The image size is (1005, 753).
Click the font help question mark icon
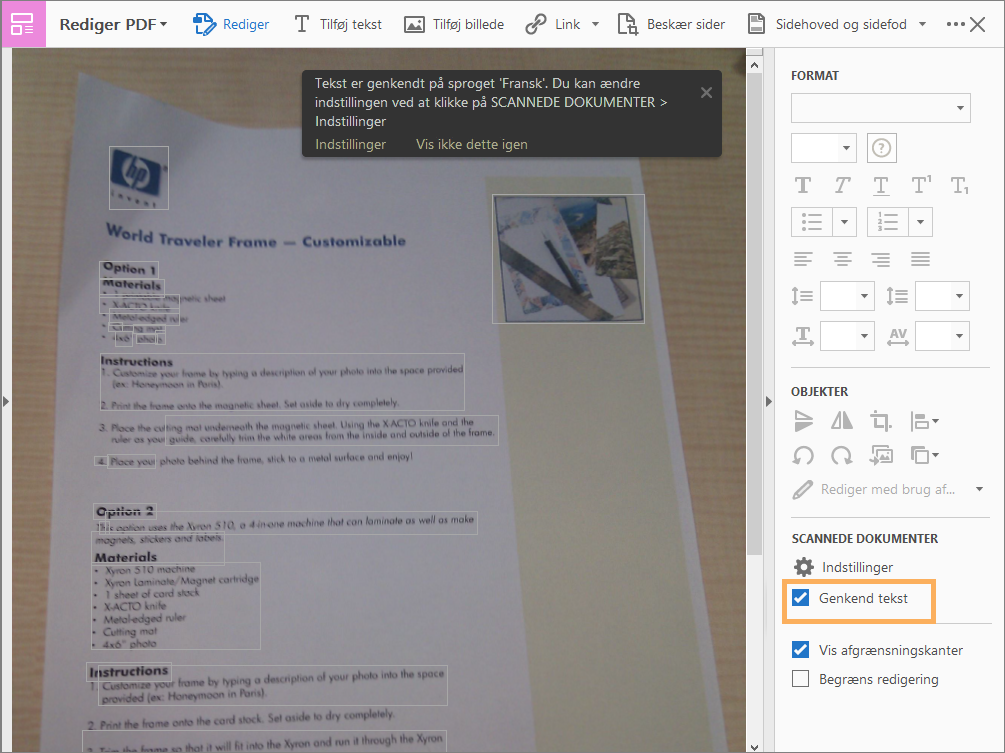coord(881,148)
